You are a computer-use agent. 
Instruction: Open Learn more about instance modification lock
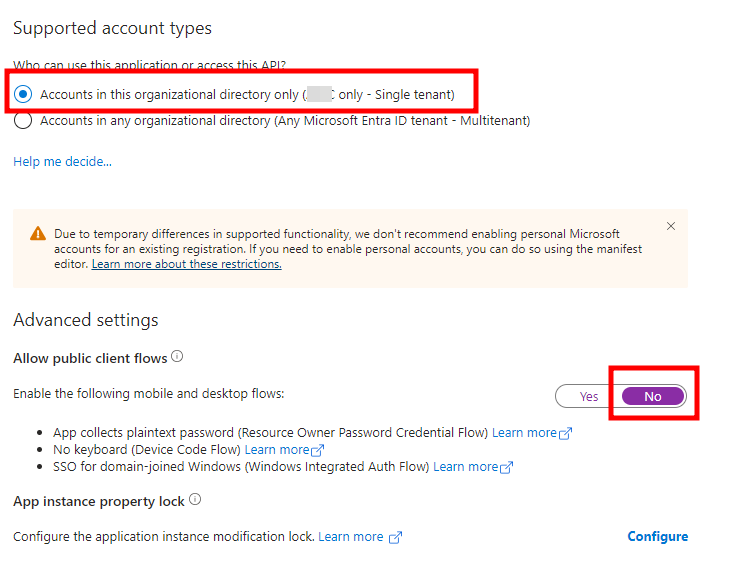(350, 537)
